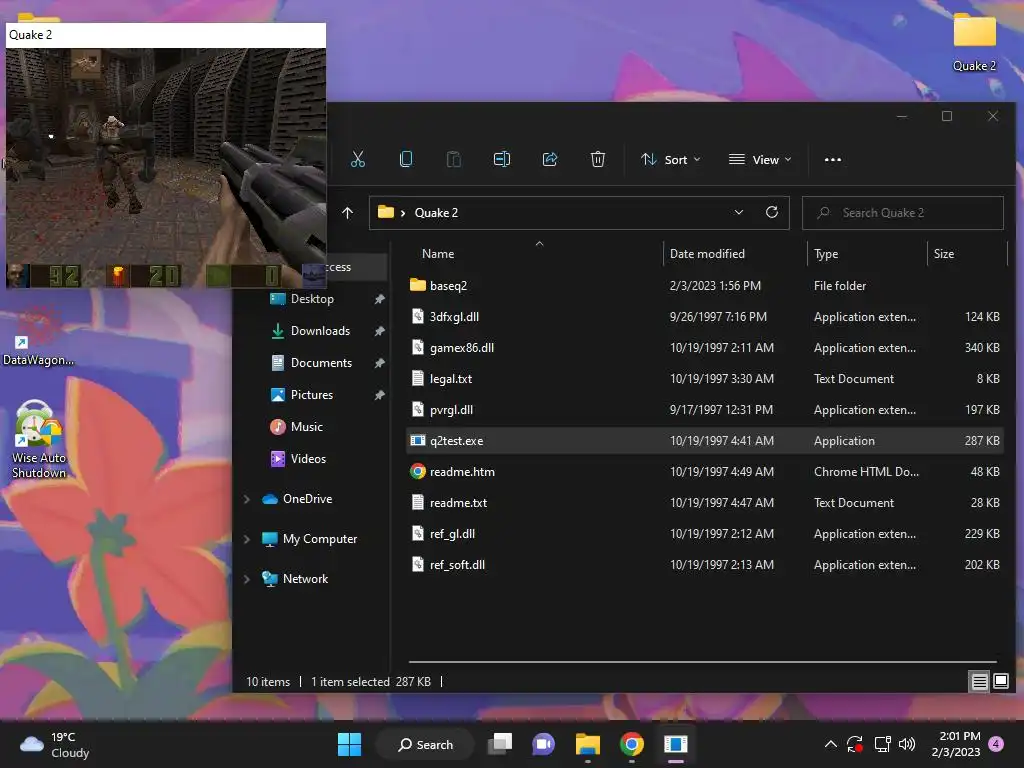The image size is (1024, 768).
Task: Switch to details view layout button
Action: pos(980,682)
